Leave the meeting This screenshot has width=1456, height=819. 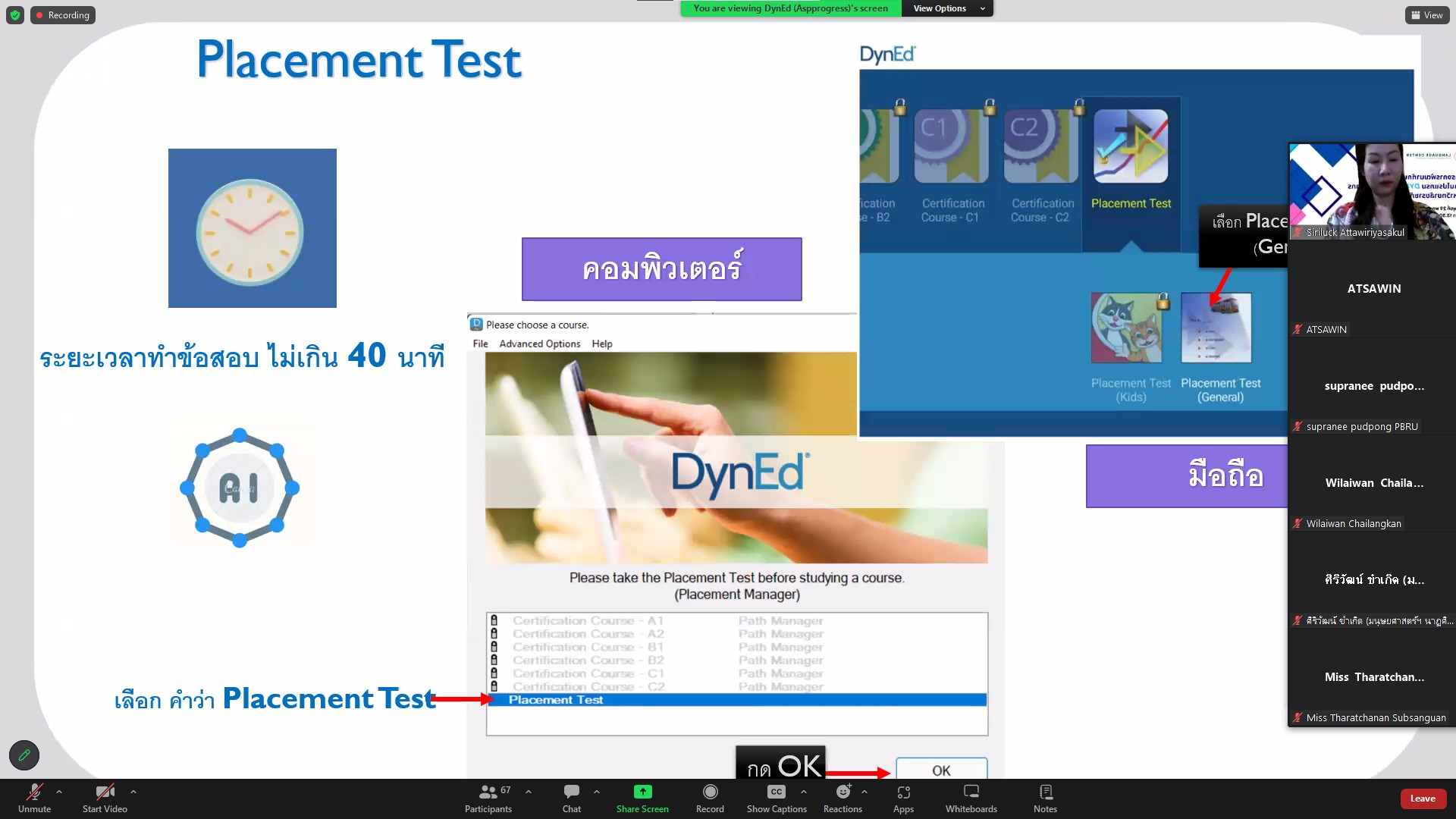pyautogui.click(x=1423, y=799)
